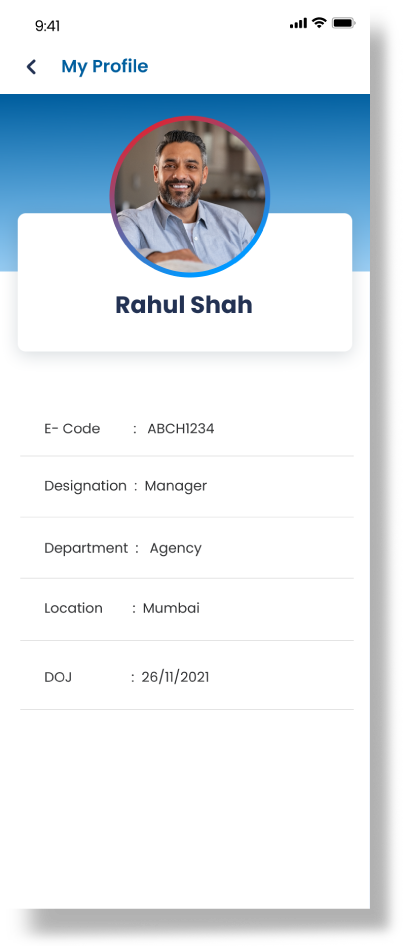Open Rahul Shah's profile photo
This screenshot has height=946, width=403.
pos(190,196)
